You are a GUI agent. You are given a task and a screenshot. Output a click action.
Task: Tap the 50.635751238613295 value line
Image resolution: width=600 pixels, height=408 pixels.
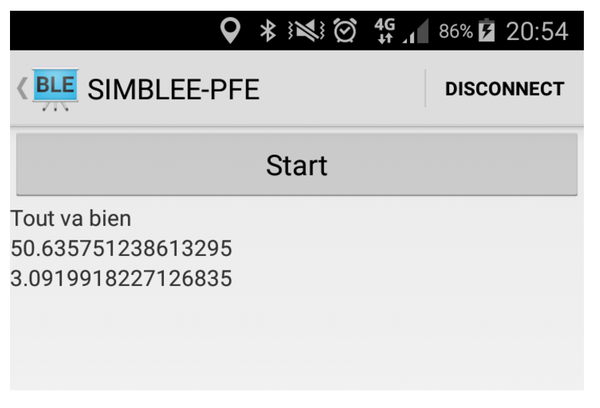coord(121,248)
